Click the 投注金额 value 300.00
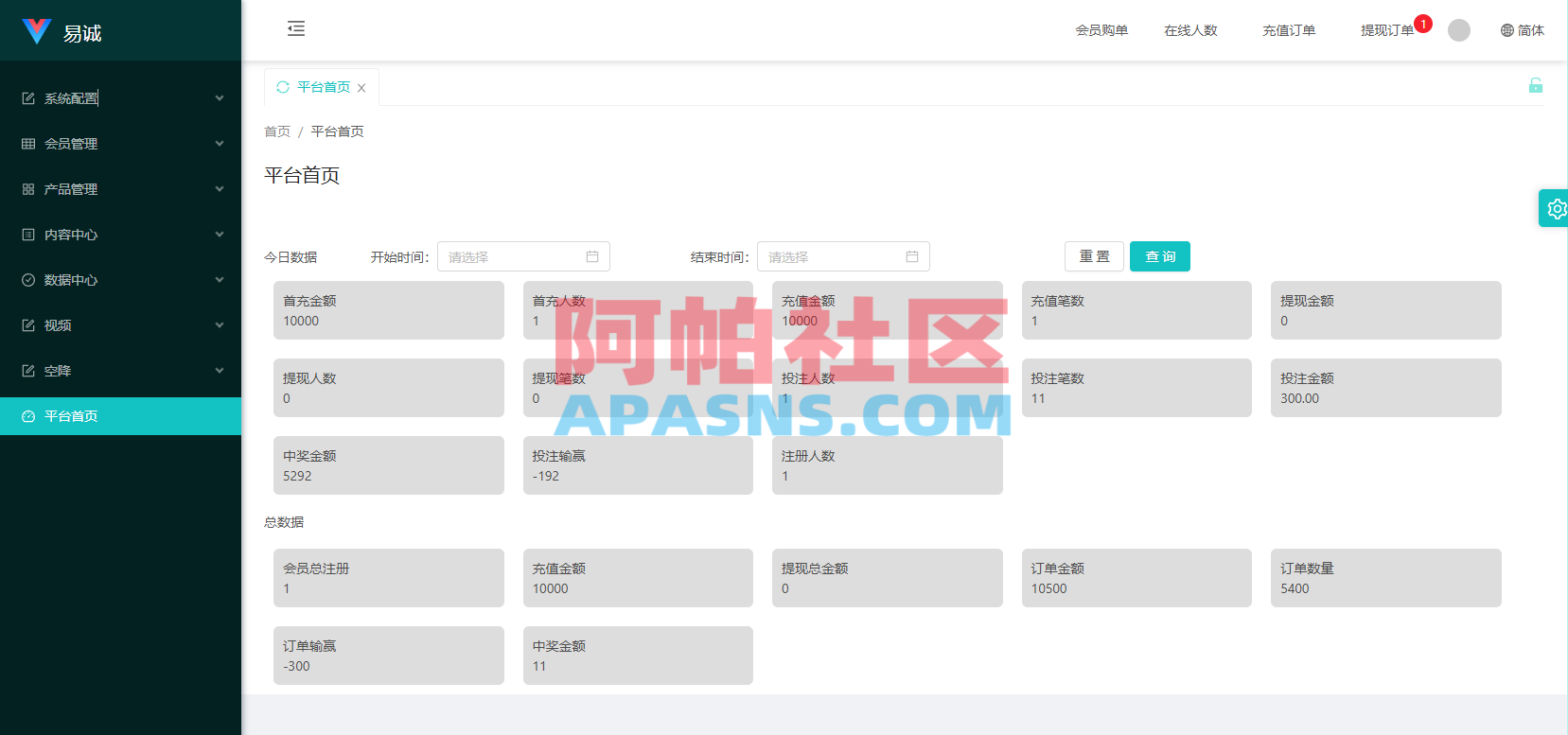This screenshot has height=735, width=1568. click(1299, 398)
